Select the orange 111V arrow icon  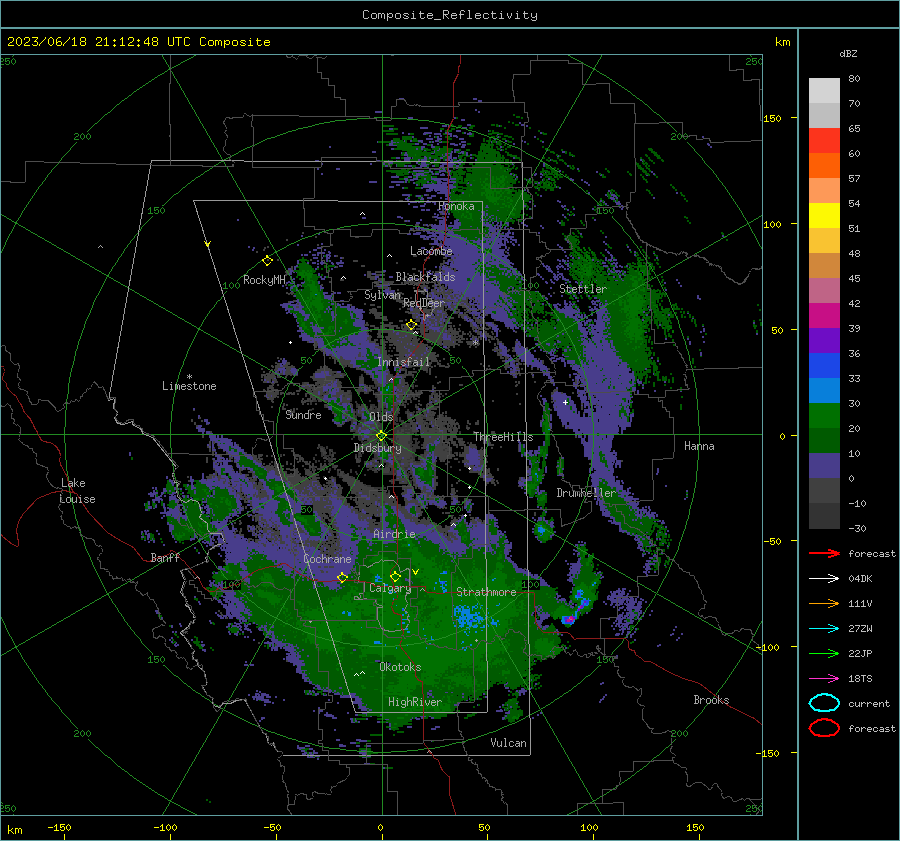[824, 603]
